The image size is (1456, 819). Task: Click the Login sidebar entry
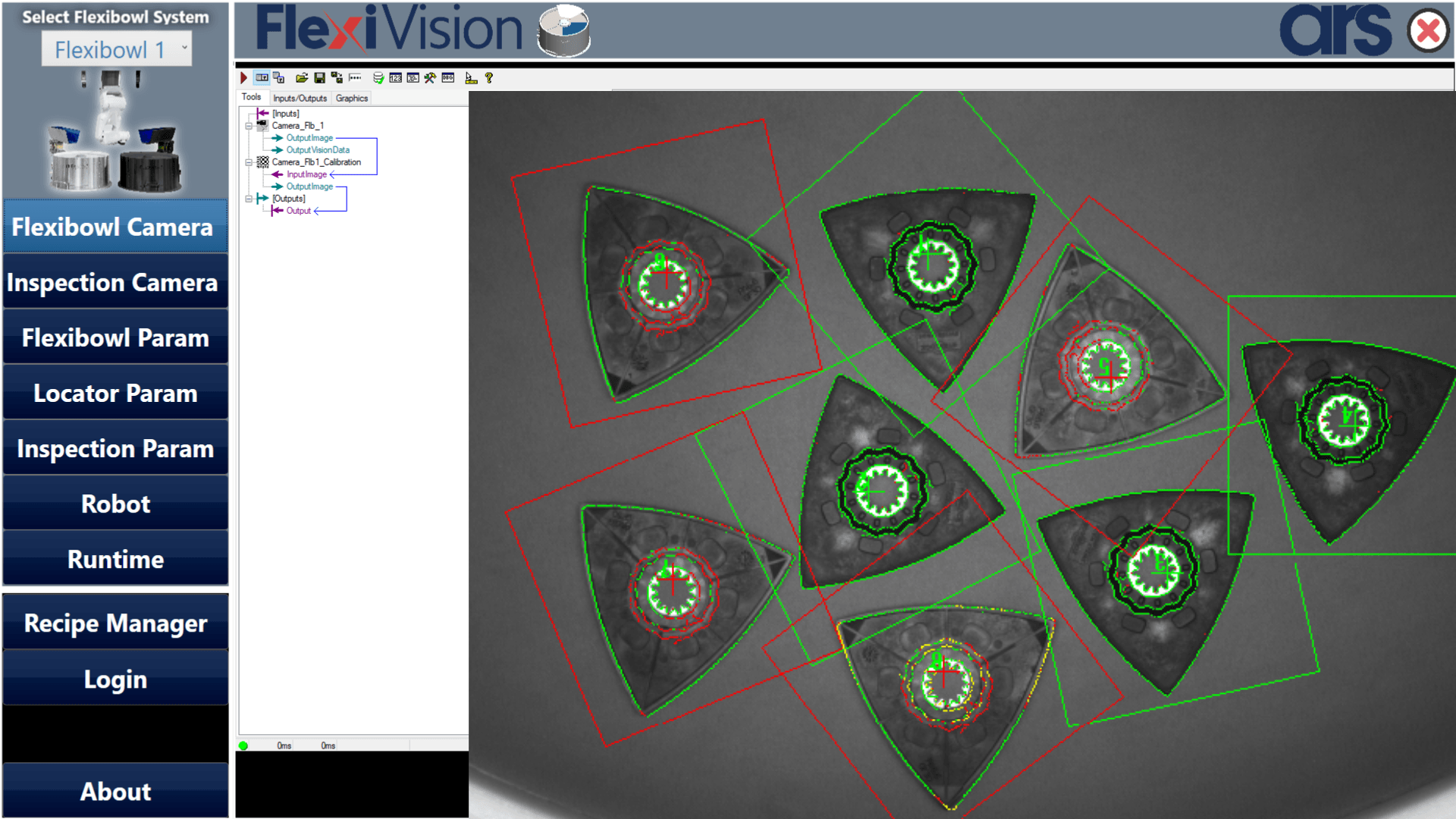tap(115, 679)
